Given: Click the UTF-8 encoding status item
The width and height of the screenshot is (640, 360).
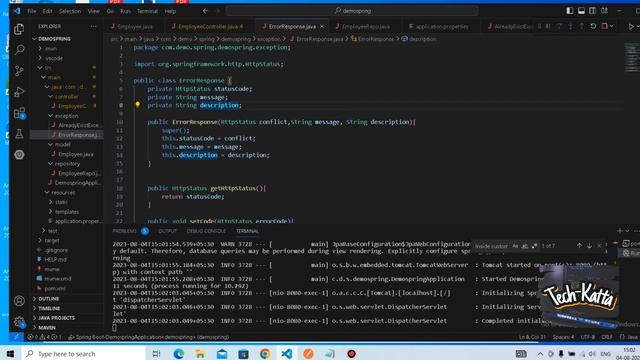Looking at the screenshot, I should point(588,337).
